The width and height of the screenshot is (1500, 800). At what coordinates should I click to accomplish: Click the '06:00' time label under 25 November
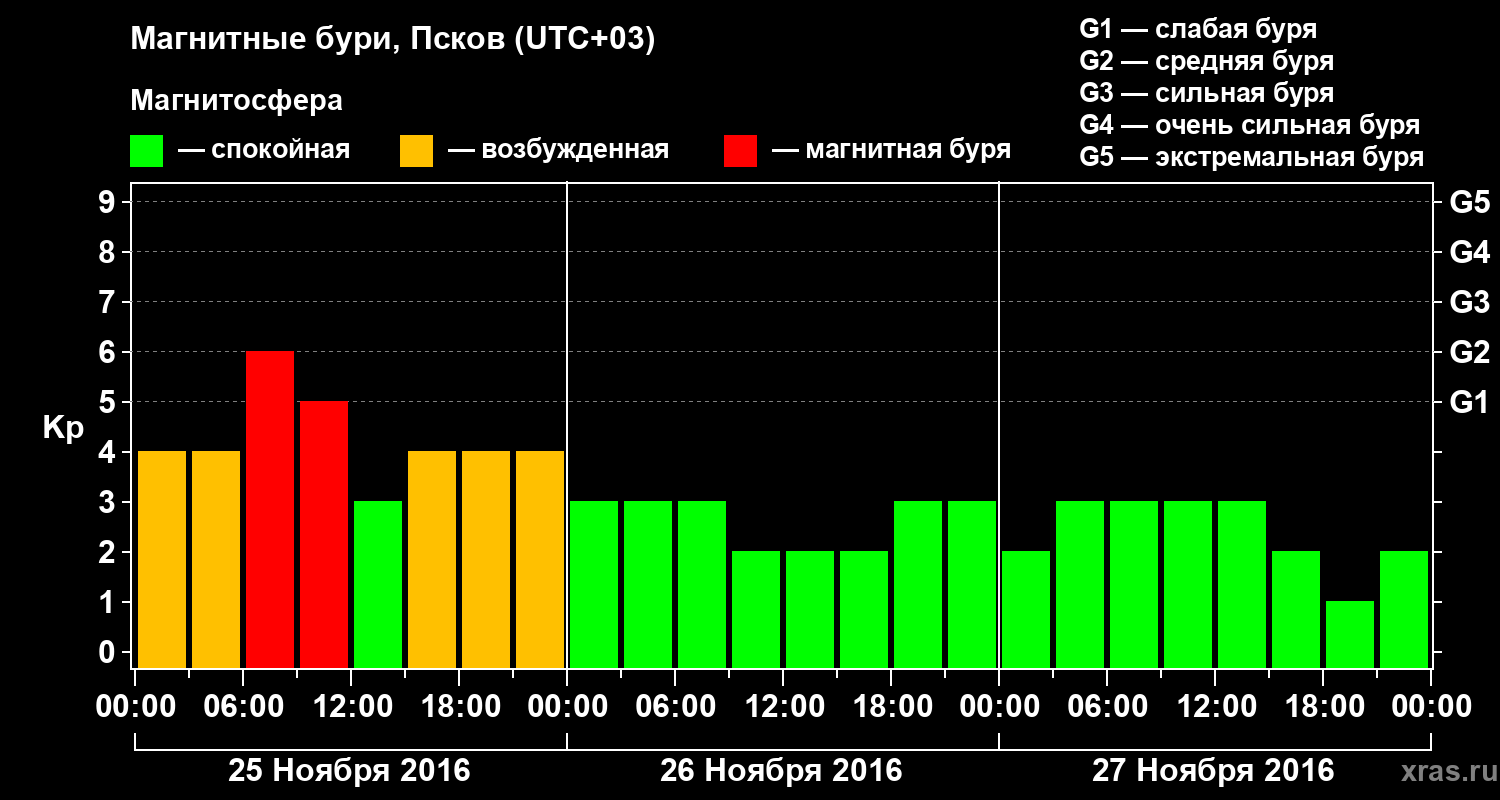[x=243, y=707]
